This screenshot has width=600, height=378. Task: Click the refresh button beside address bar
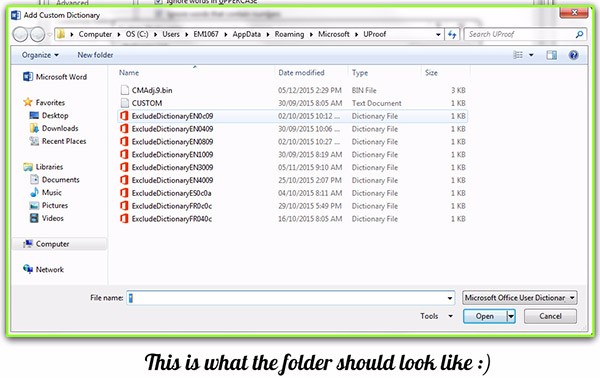(x=452, y=34)
